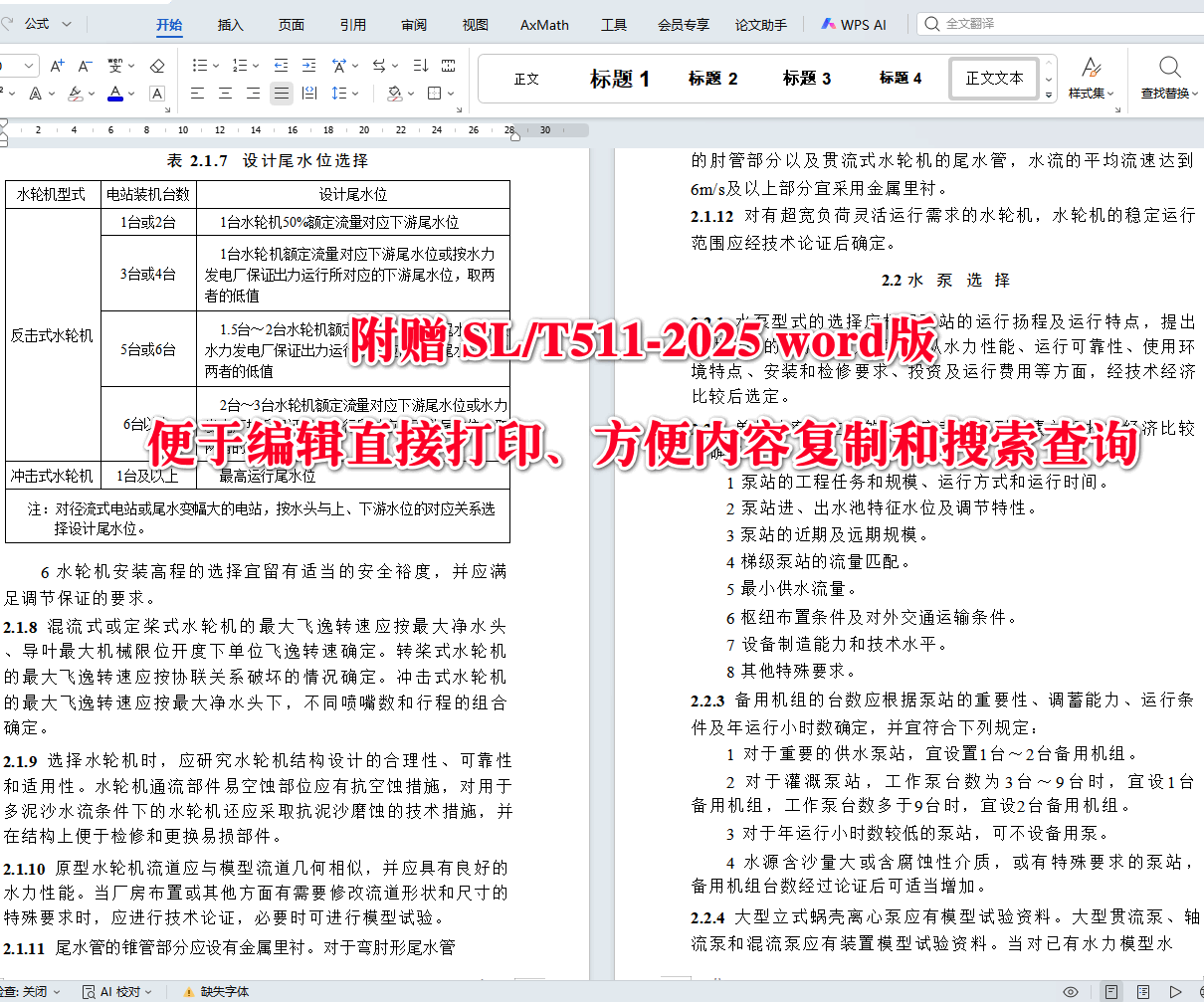Insert bulleted list
1204x1002 pixels.
point(199,66)
